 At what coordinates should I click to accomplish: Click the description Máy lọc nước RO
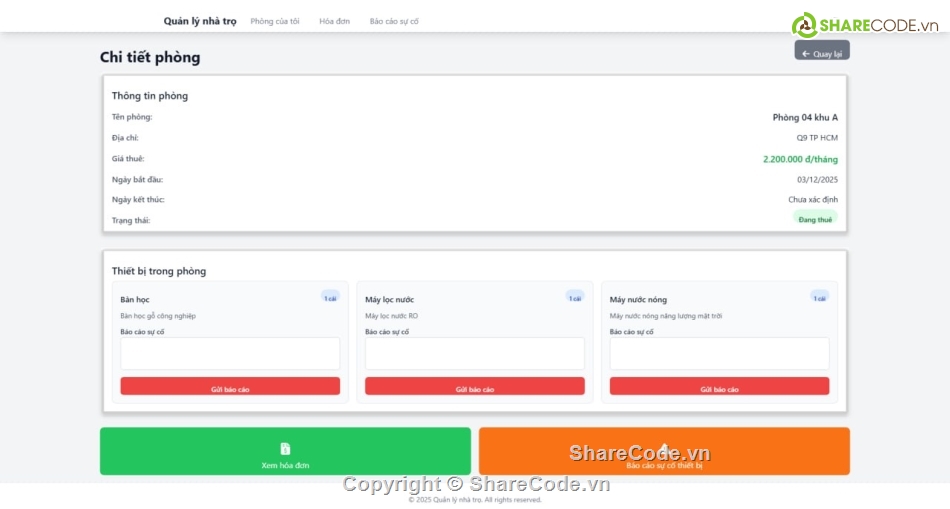point(391,316)
